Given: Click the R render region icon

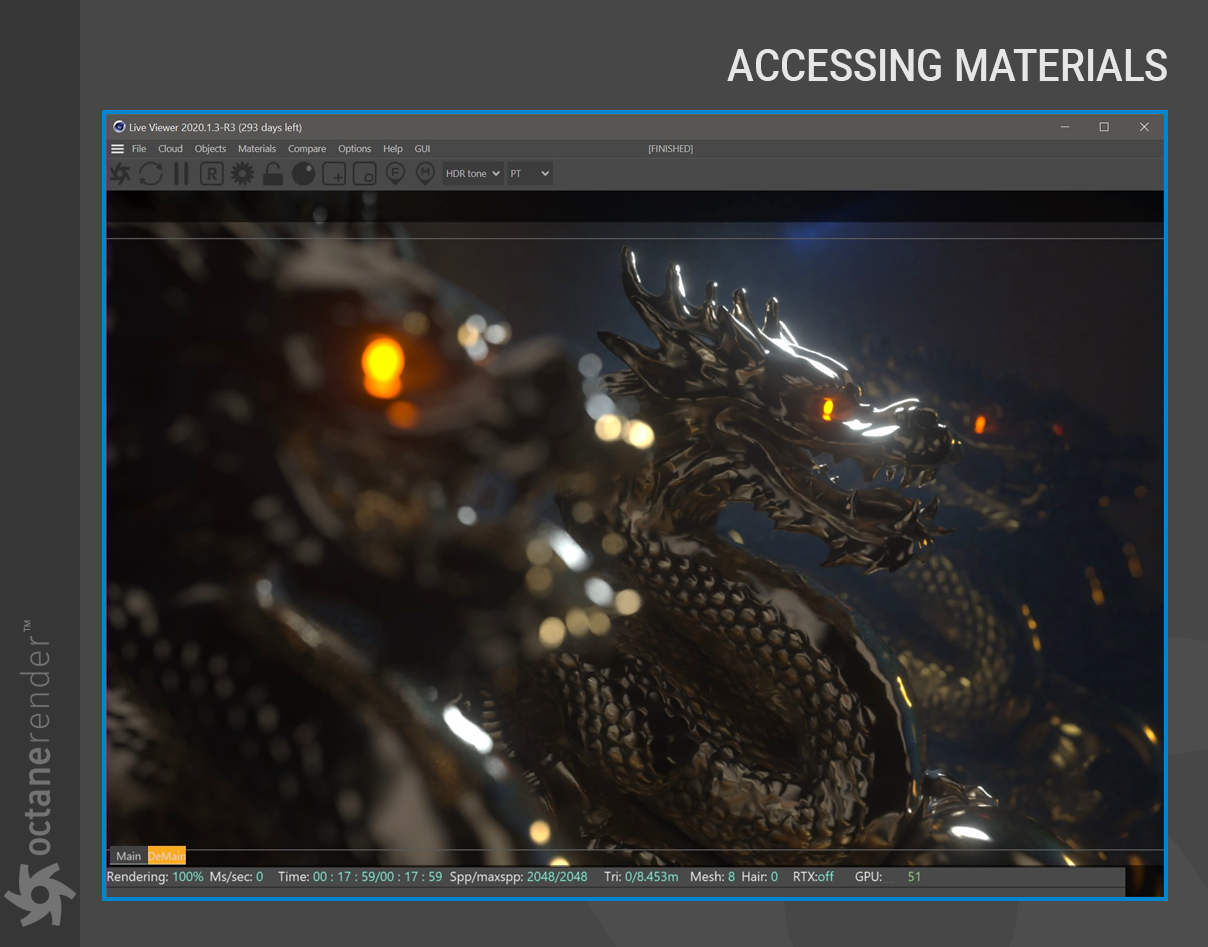Looking at the screenshot, I should coord(212,174).
